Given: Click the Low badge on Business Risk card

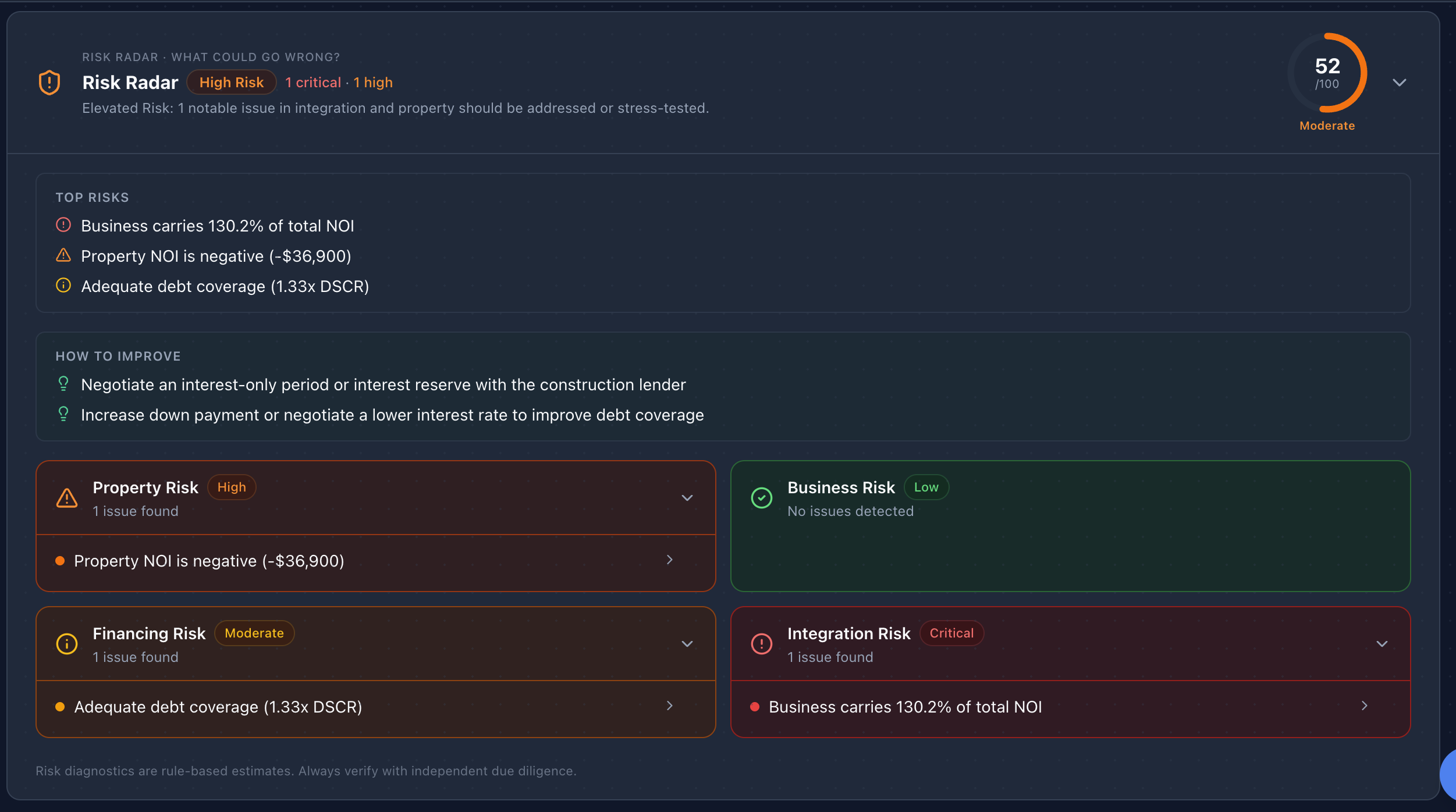Looking at the screenshot, I should pos(926,487).
